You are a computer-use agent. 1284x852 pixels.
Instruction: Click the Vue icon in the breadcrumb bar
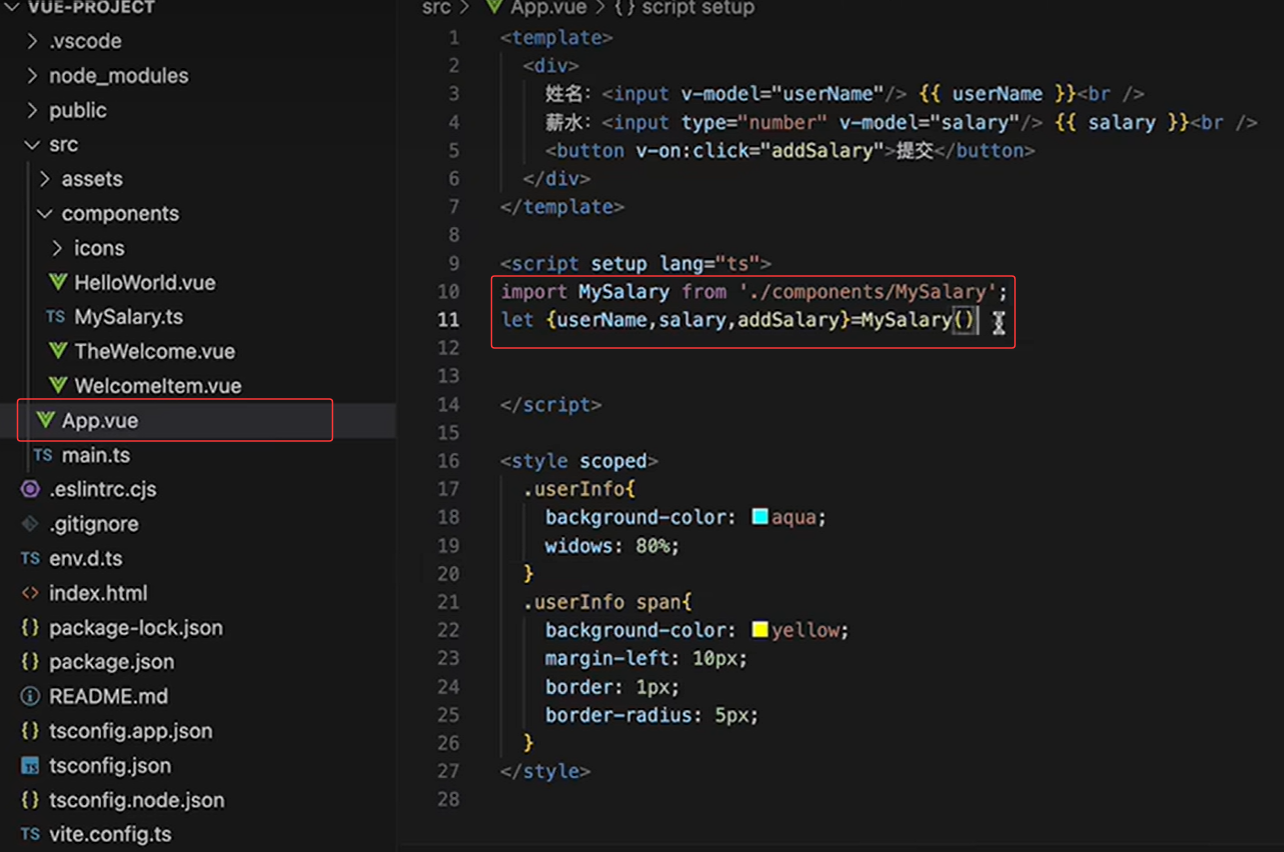[494, 7]
